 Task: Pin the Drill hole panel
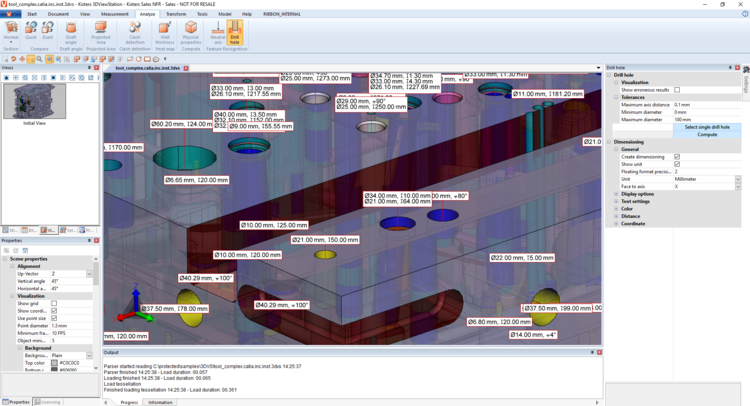tap(730, 68)
